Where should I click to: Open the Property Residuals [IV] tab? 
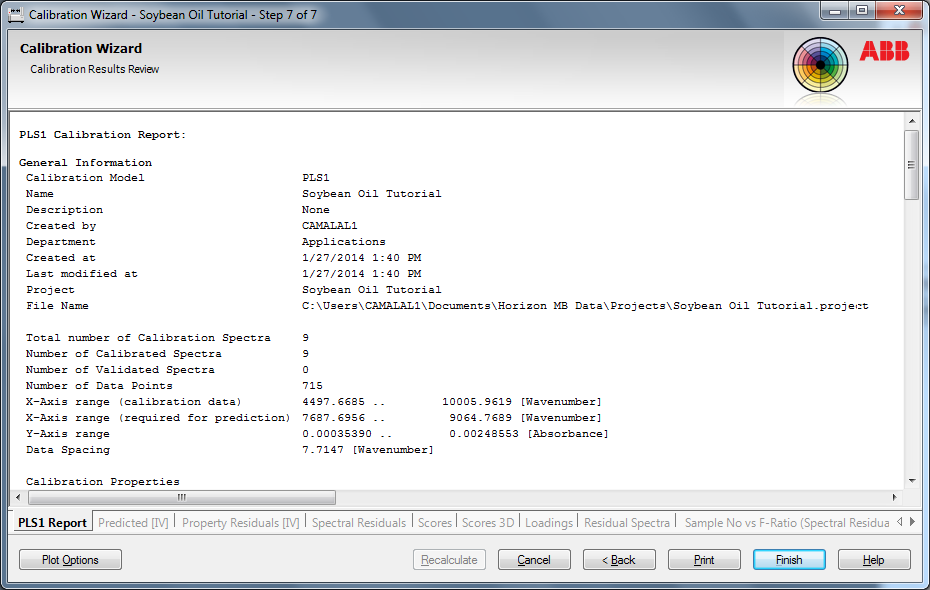pos(240,522)
